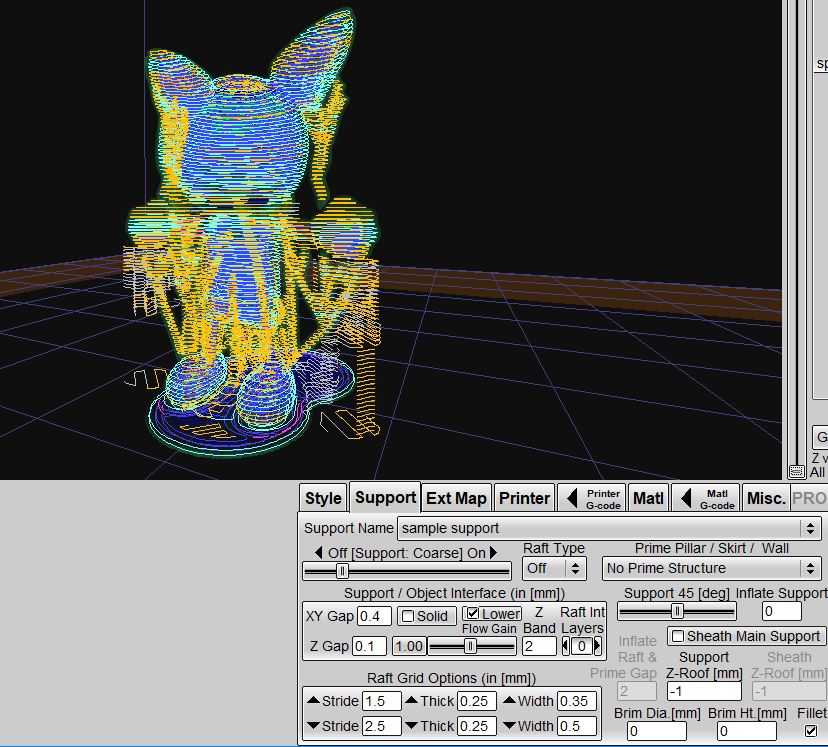Click the left arrow on the Matl G-code tab
This screenshot has height=747, width=828.
pyautogui.click(x=686, y=498)
